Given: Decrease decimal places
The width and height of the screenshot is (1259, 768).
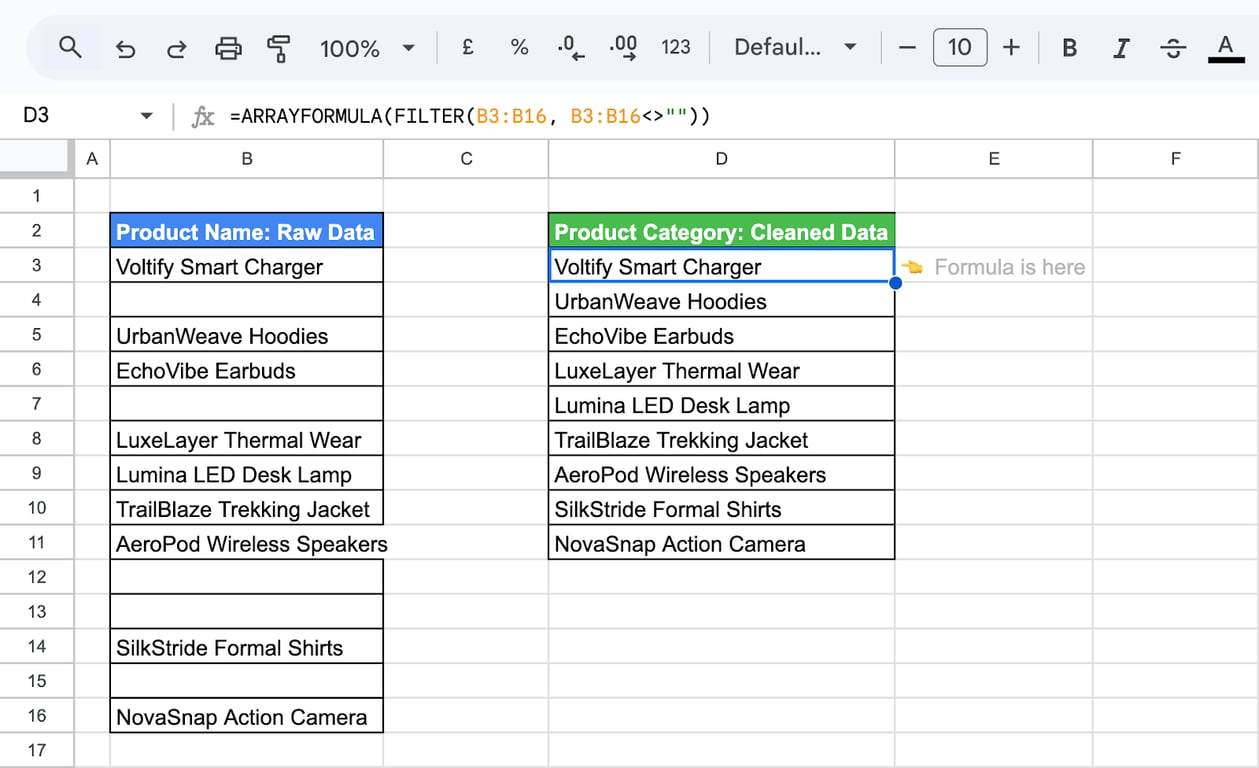Looking at the screenshot, I should coord(570,48).
